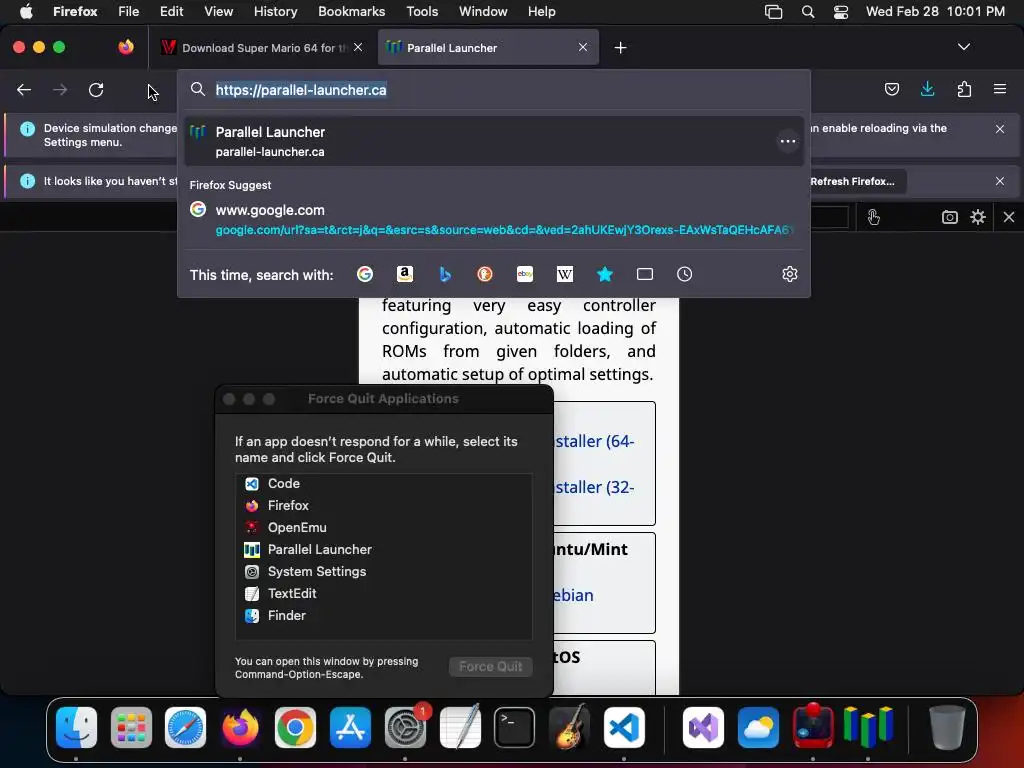Search open tabs using the tabs icon
Image resolution: width=1024 pixels, height=768 pixels.
645,274
